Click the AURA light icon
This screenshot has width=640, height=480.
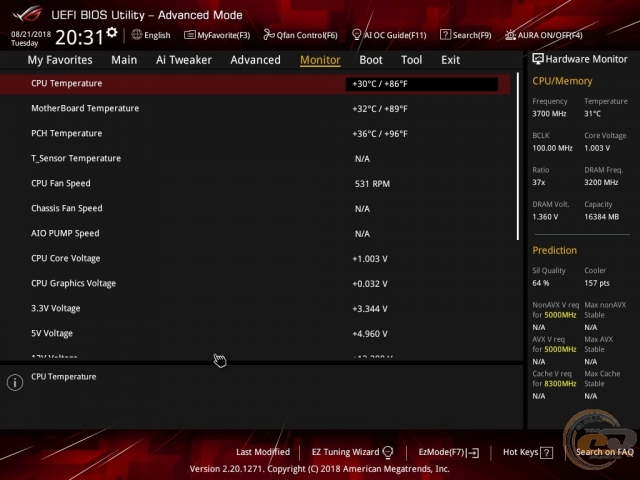[x=510, y=35]
